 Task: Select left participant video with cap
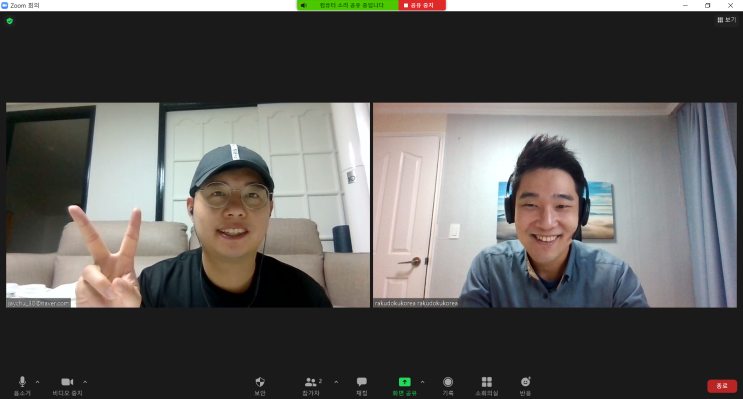pos(188,205)
